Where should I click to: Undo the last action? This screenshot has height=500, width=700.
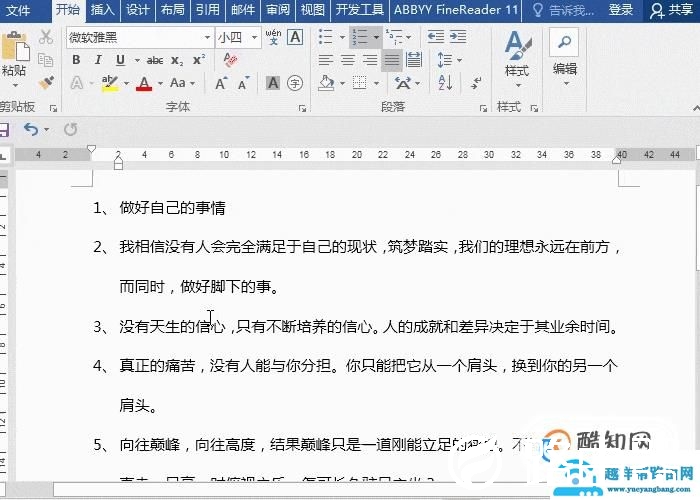31,129
